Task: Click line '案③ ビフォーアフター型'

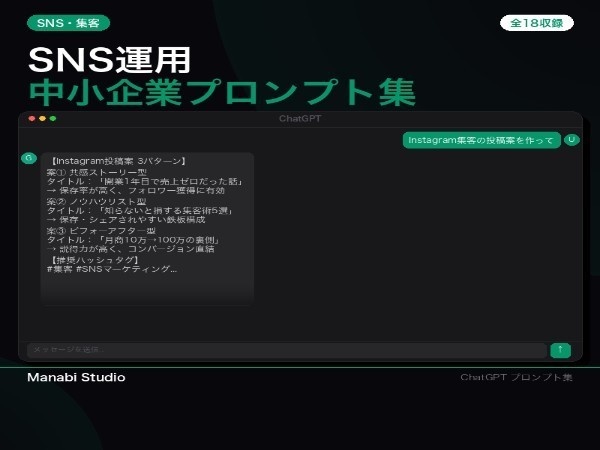Action: pyautogui.click(x=101, y=231)
